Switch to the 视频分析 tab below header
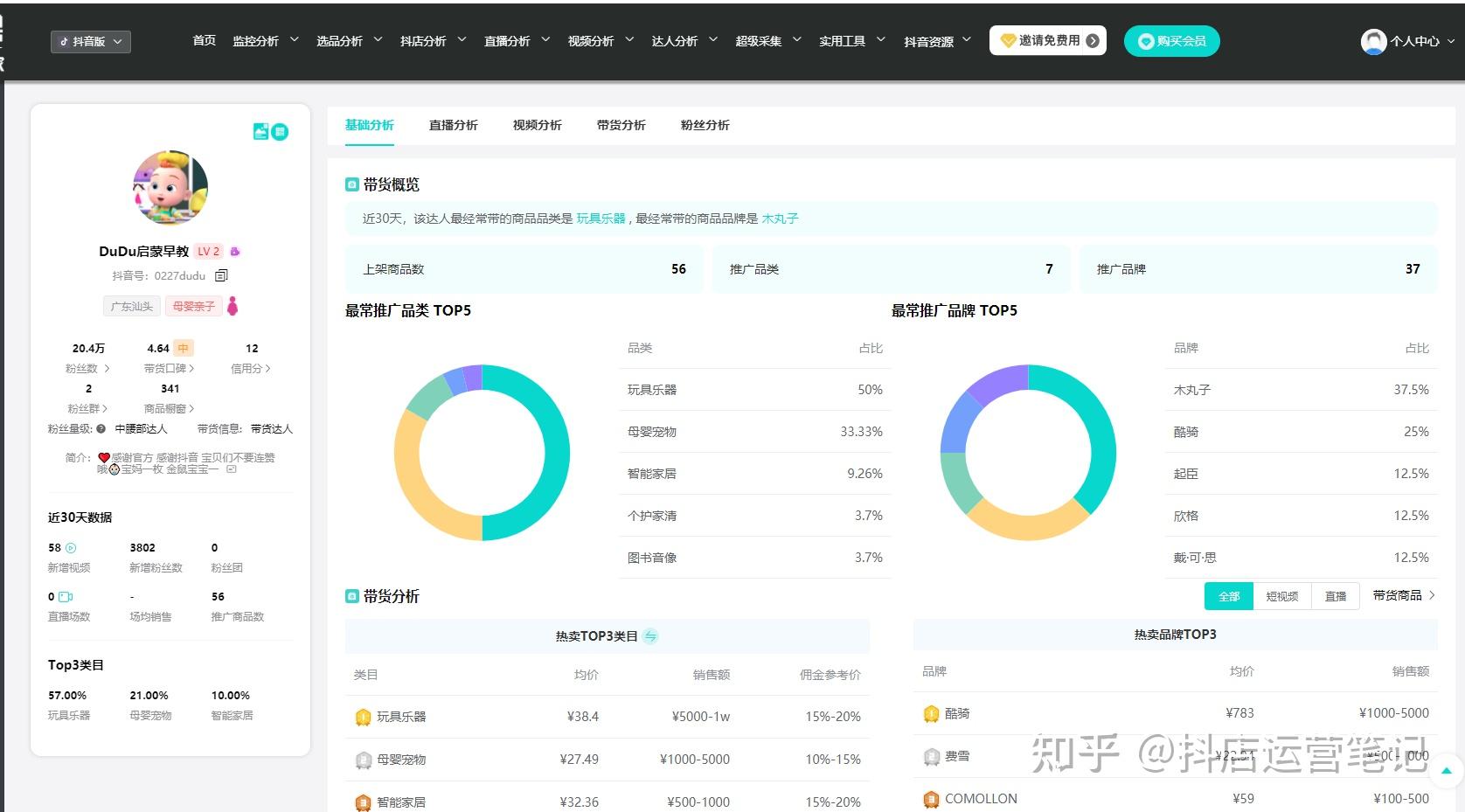Screen dimensions: 1465x812 [x=537, y=125]
